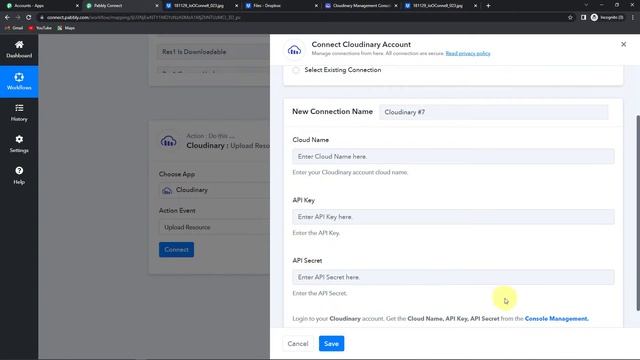Reload the page with refresh icon
Screen dimensions: 640x360
tap(29, 18)
